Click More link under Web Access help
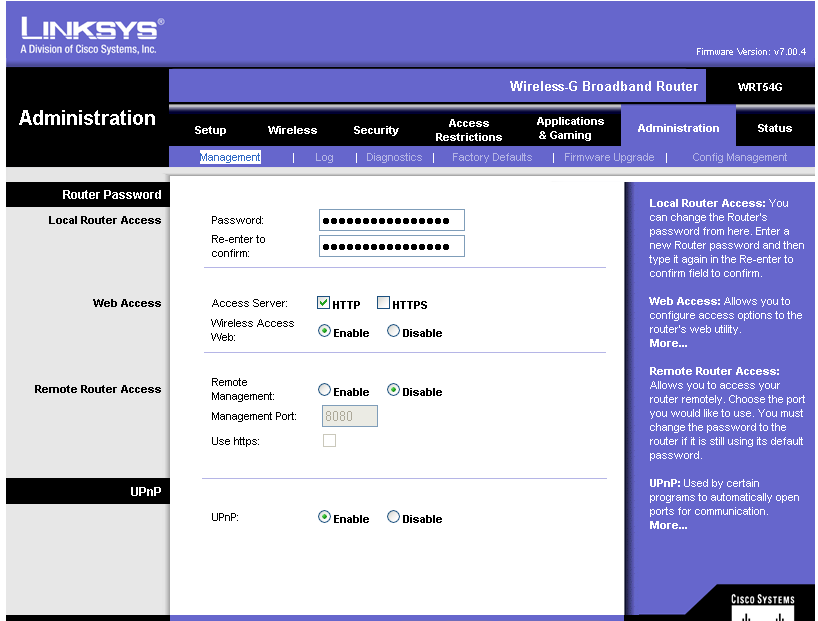This screenshot has width=818, height=621. coord(668,343)
